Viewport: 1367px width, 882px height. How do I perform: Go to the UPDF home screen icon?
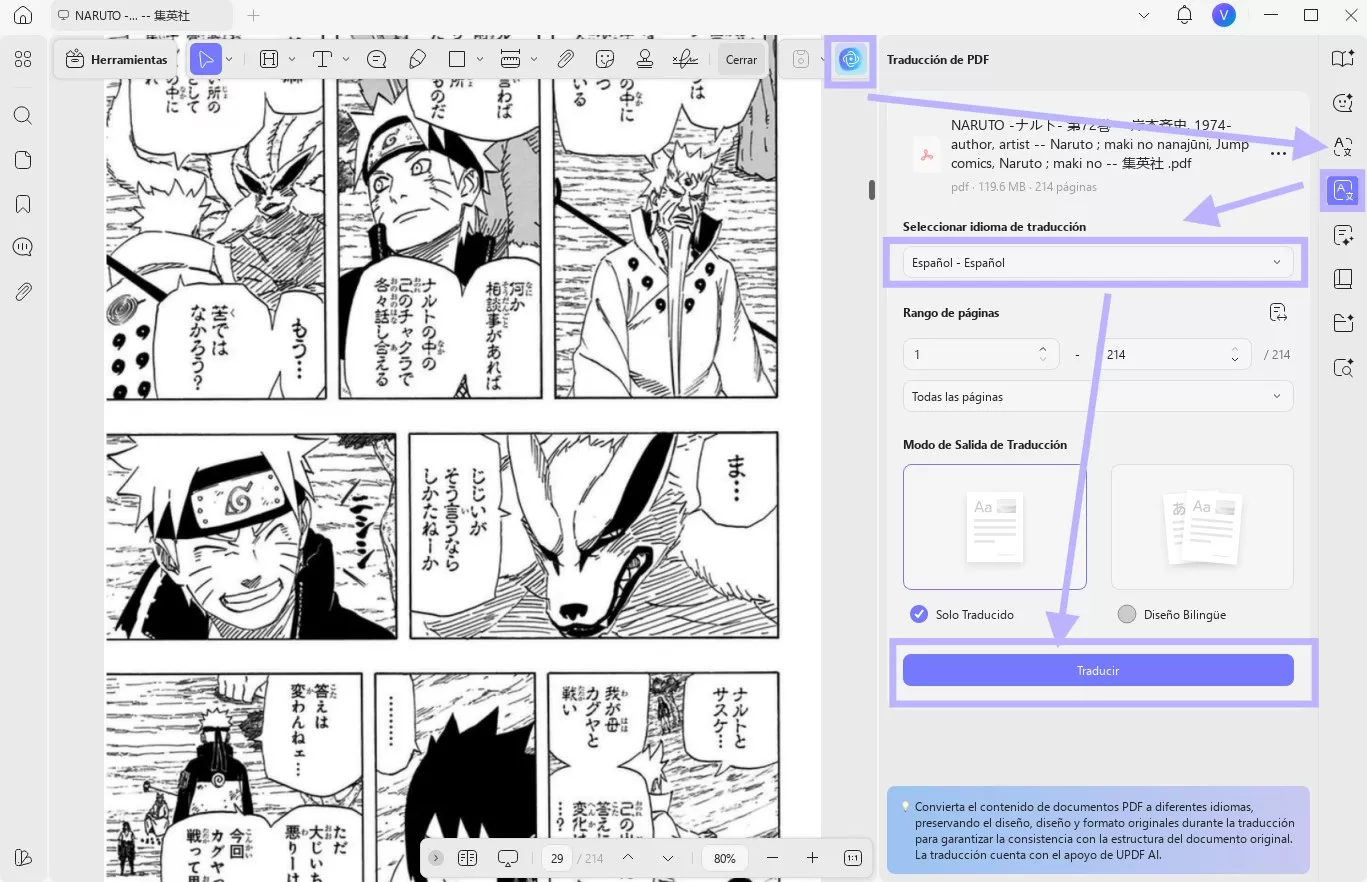(23, 16)
